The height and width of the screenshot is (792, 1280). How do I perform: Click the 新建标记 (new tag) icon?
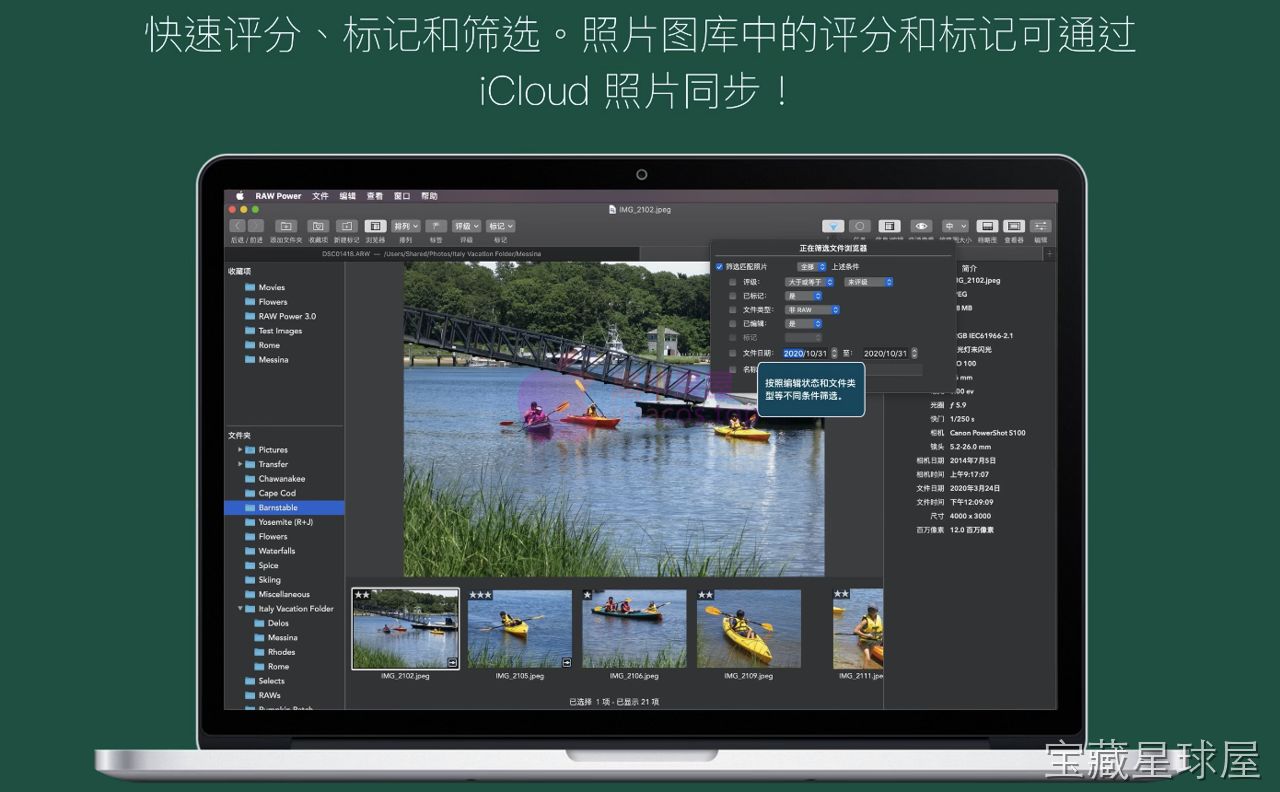(x=347, y=226)
